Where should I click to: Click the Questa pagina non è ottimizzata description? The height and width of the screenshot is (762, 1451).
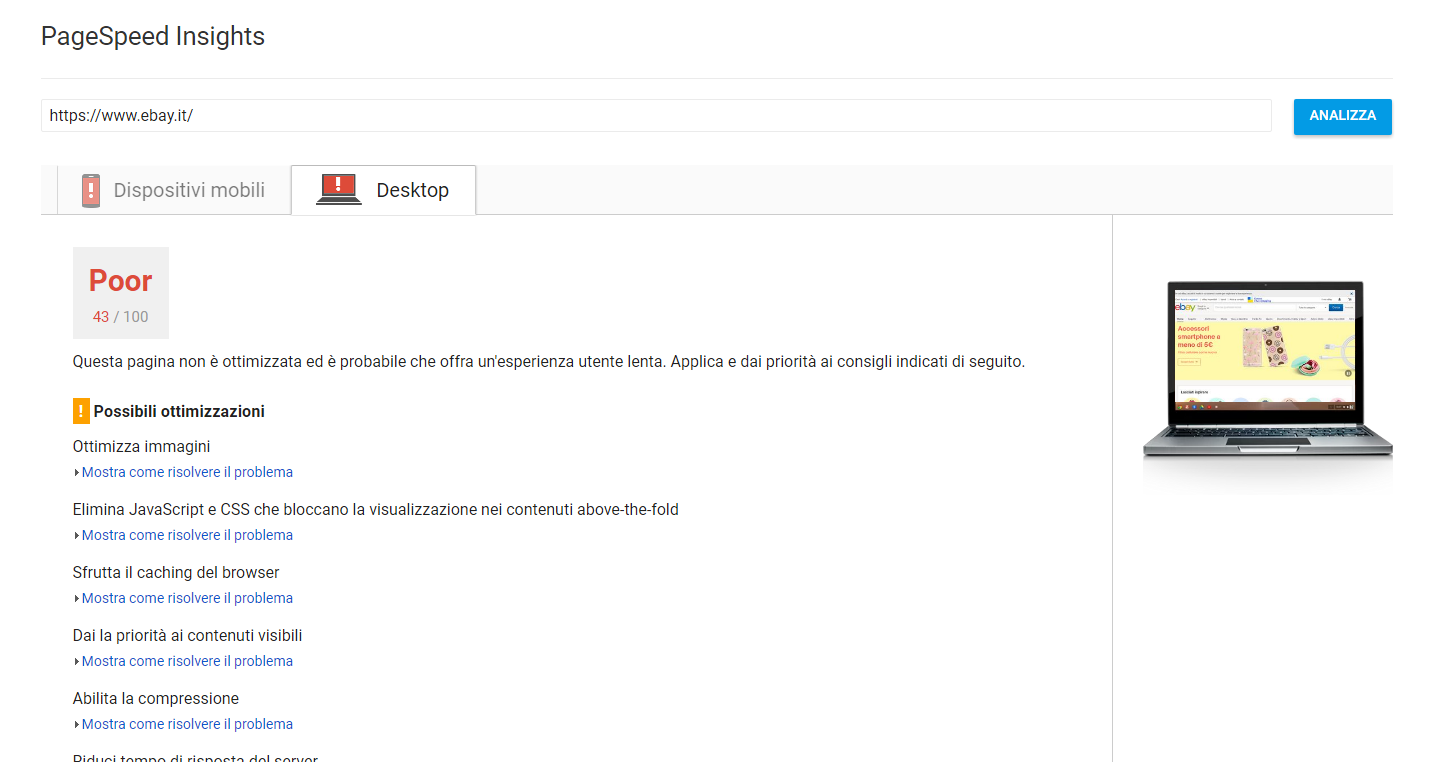[x=549, y=362]
